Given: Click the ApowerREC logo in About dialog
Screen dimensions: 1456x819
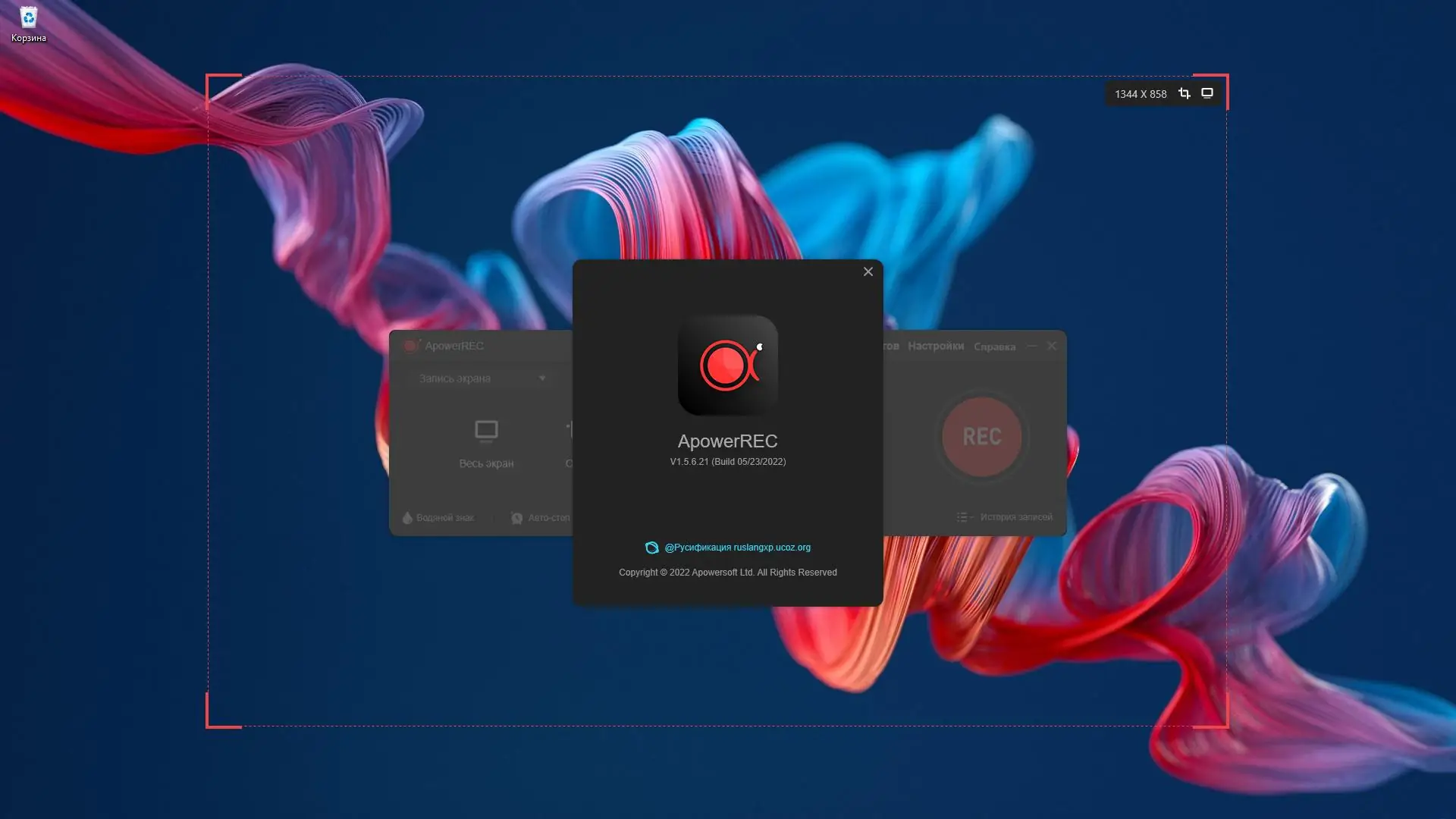Looking at the screenshot, I should 727,365.
